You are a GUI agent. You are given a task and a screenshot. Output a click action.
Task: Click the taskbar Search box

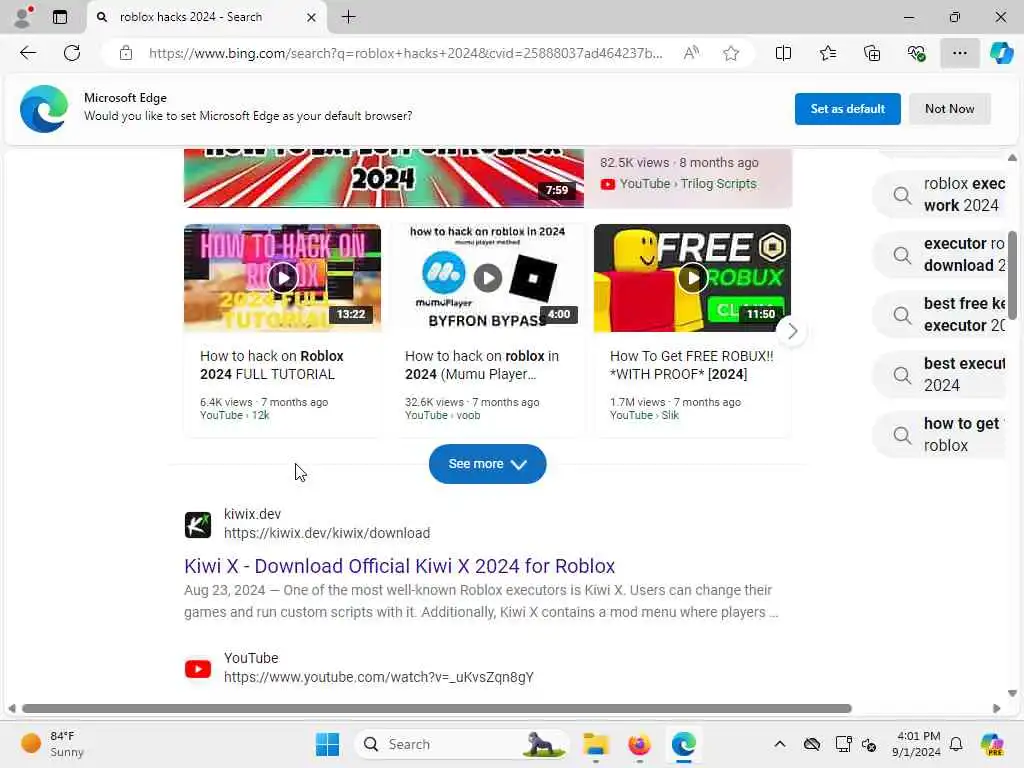pos(461,744)
